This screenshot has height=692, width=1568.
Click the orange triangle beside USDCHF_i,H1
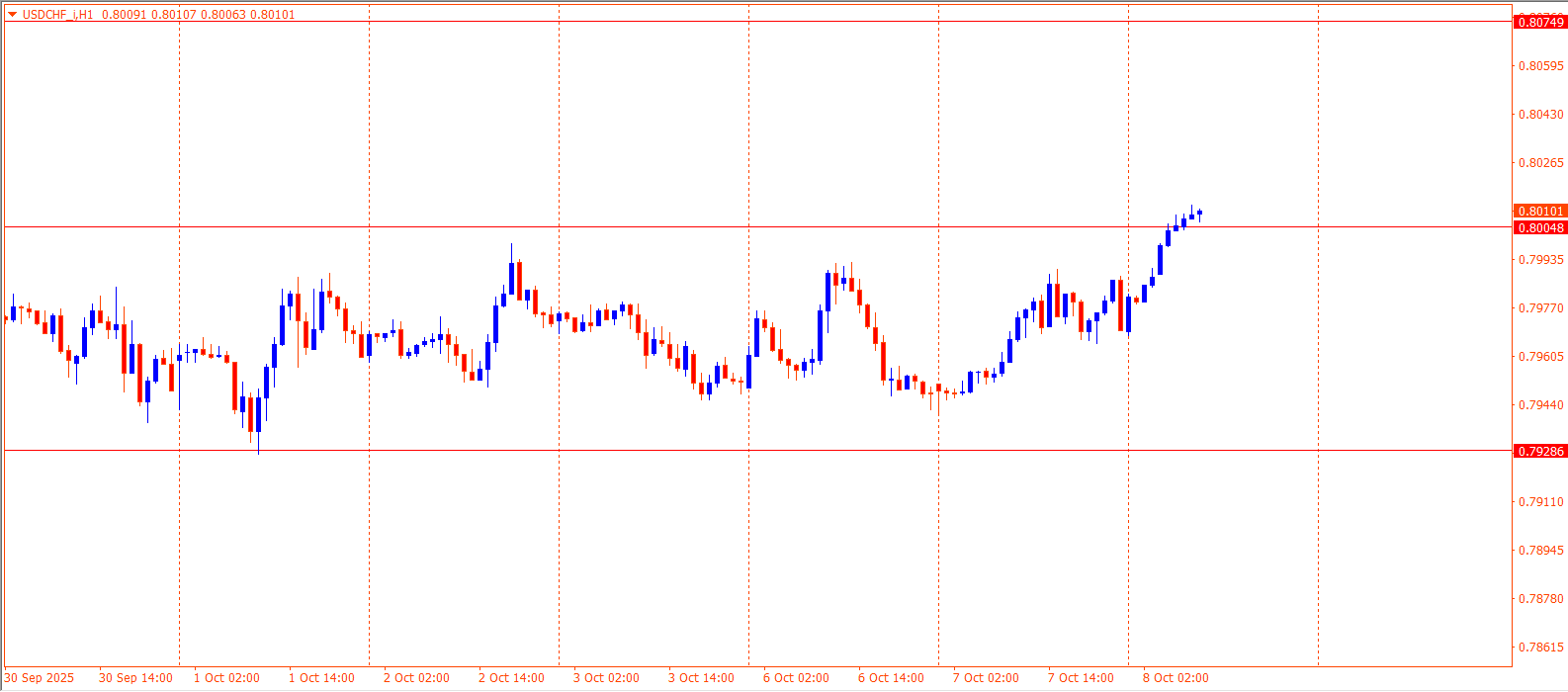point(12,15)
